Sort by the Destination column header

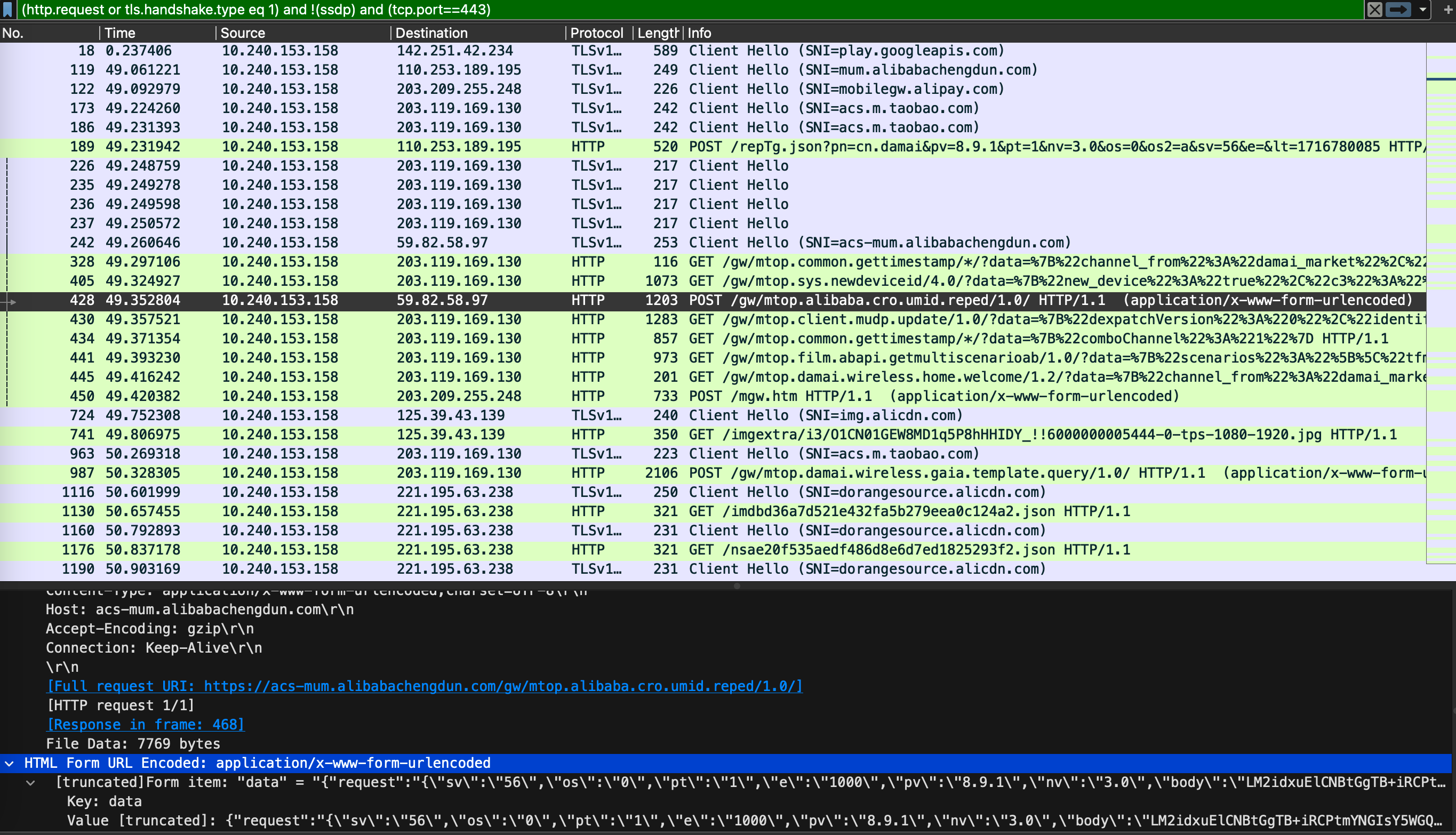pos(431,33)
